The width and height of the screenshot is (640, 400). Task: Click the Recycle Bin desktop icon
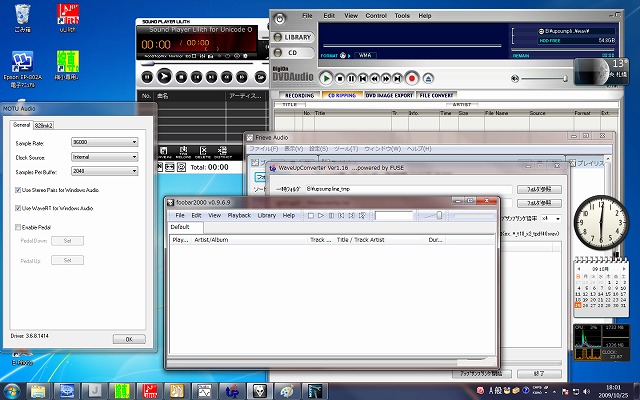pos(22,18)
